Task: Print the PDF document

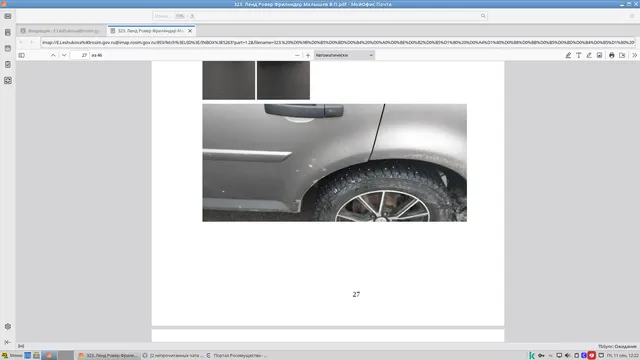Action: coord(611,55)
